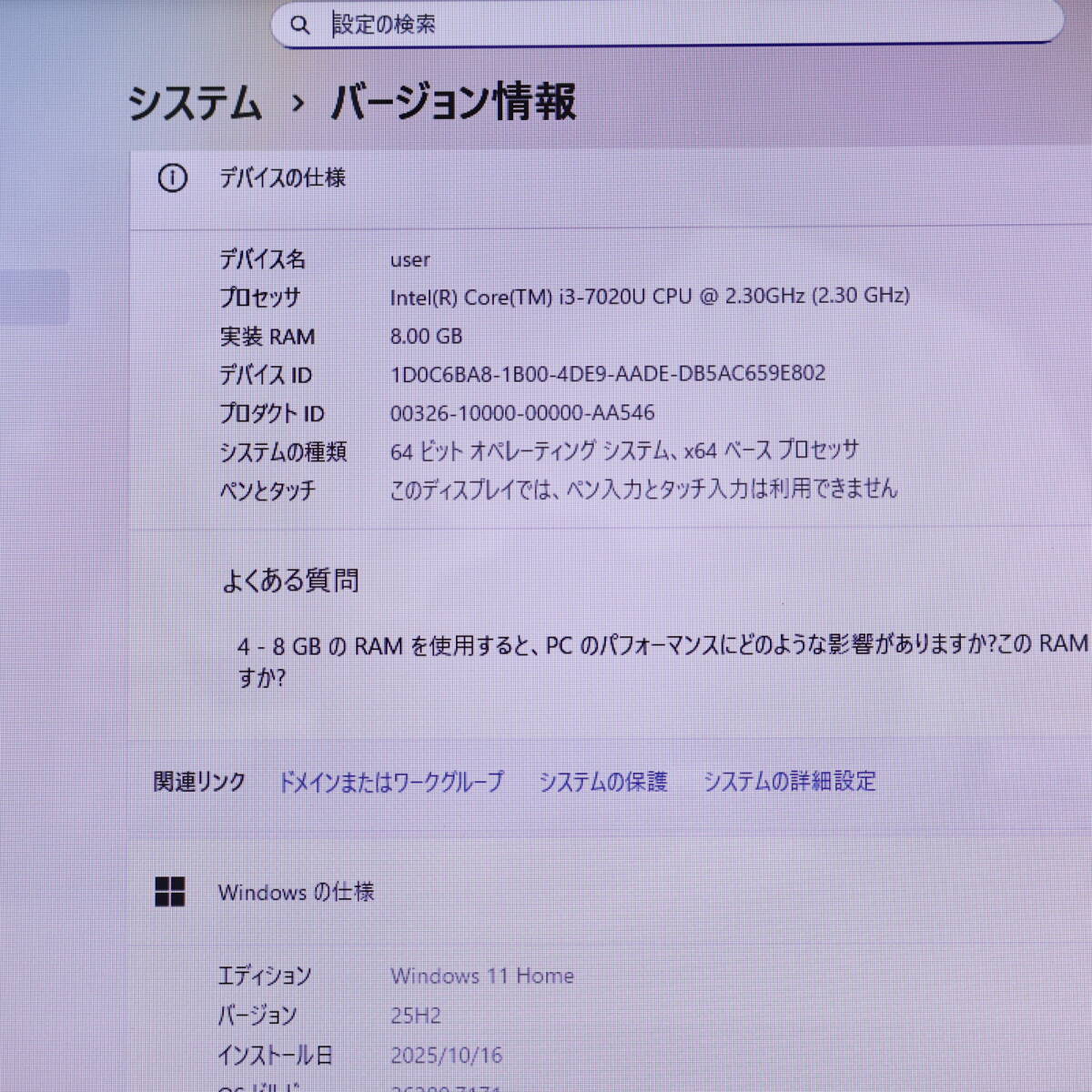
Task: Select the version value 25H2
Action: coord(415,1016)
